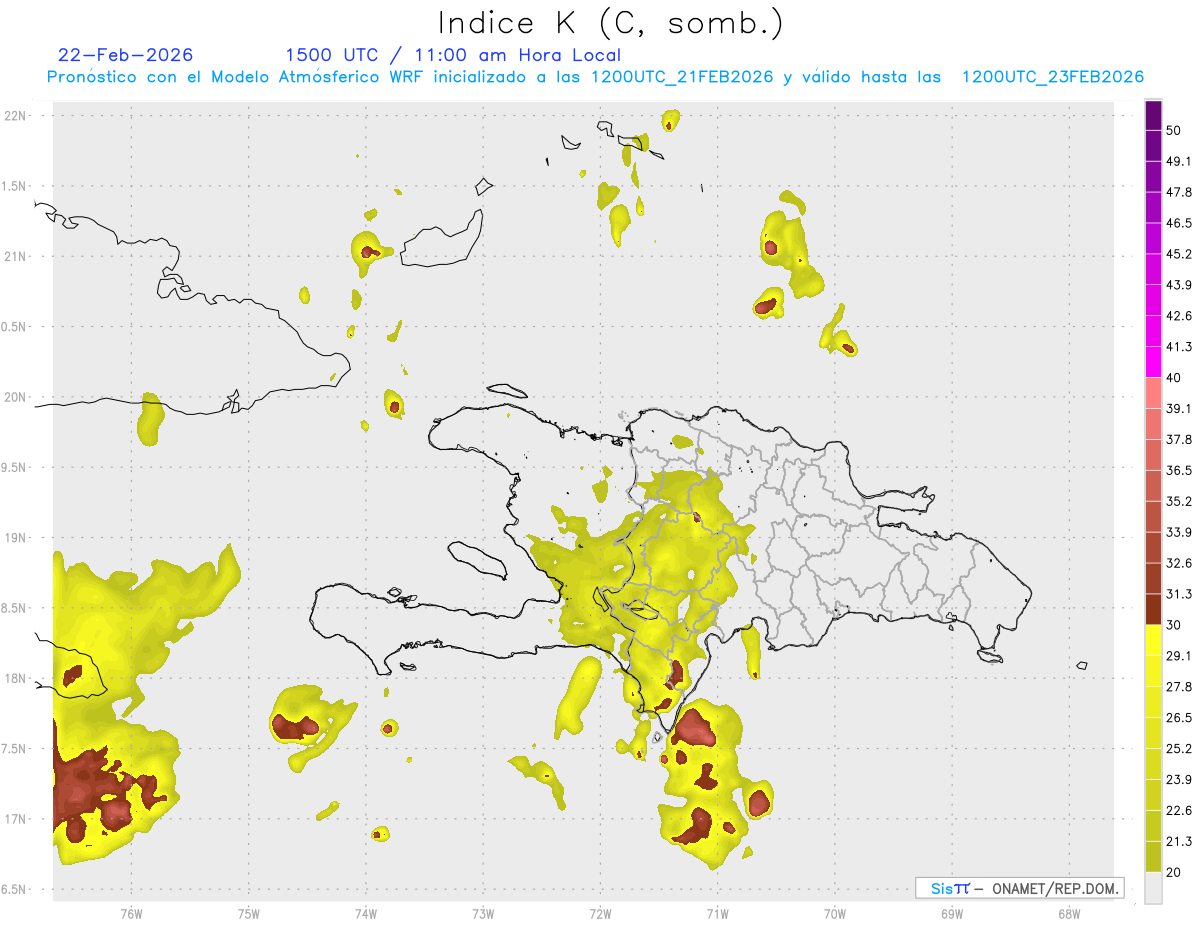Click the "25.2" color scale label
This screenshot has width=1200, height=927.
[1179, 749]
